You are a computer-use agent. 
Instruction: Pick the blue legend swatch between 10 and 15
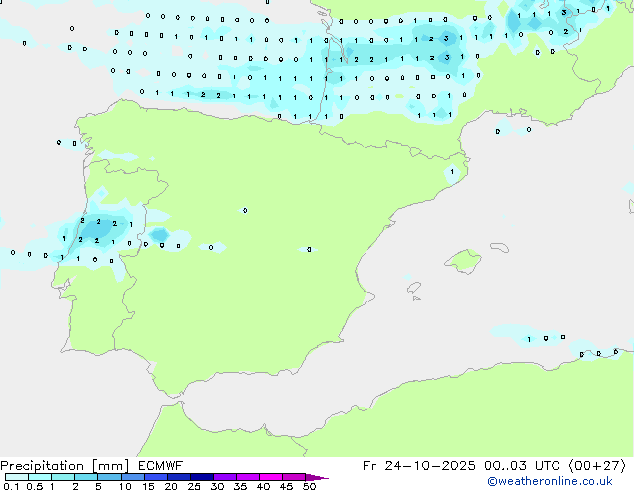[133, 477]
